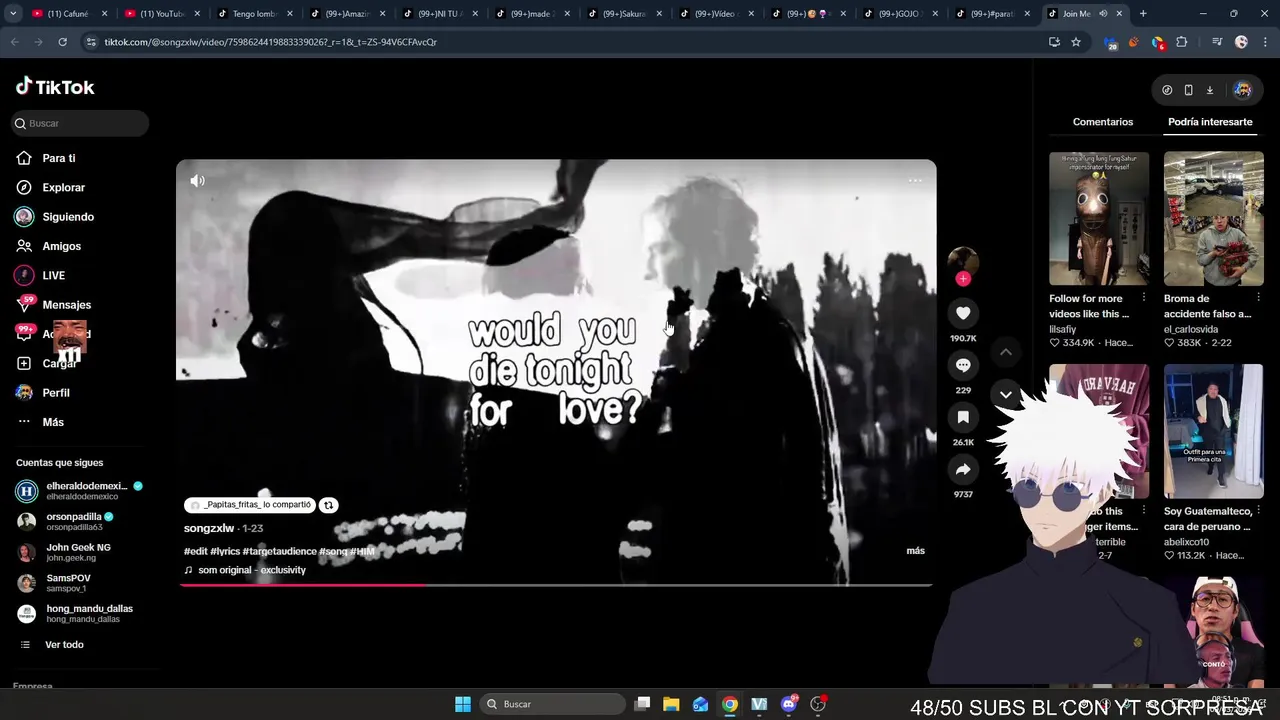Save the video with the bookmark icon
The image size is (1280, 720).
(x=963, y=417)
